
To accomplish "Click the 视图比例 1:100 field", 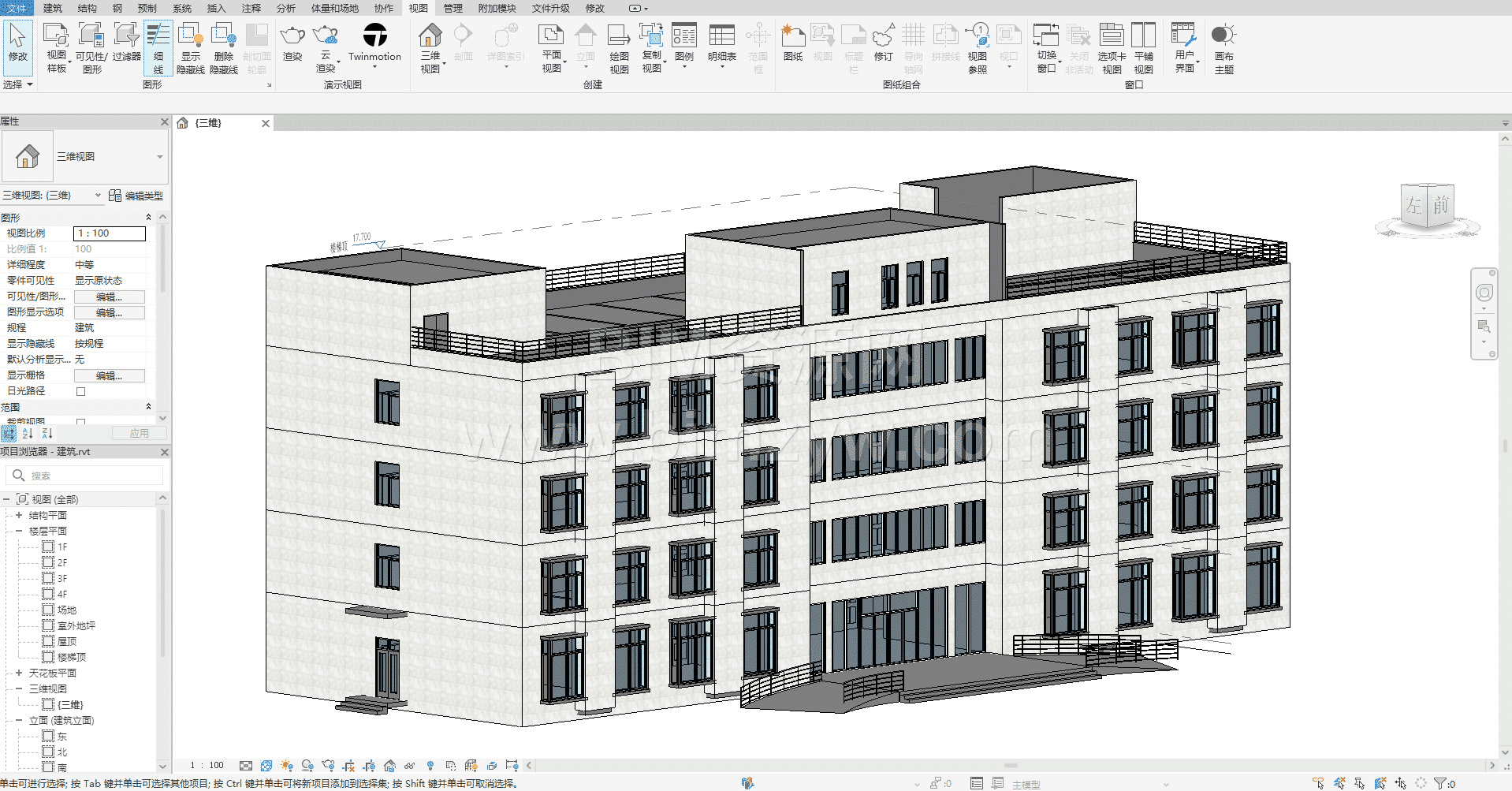I will [110, 233].
